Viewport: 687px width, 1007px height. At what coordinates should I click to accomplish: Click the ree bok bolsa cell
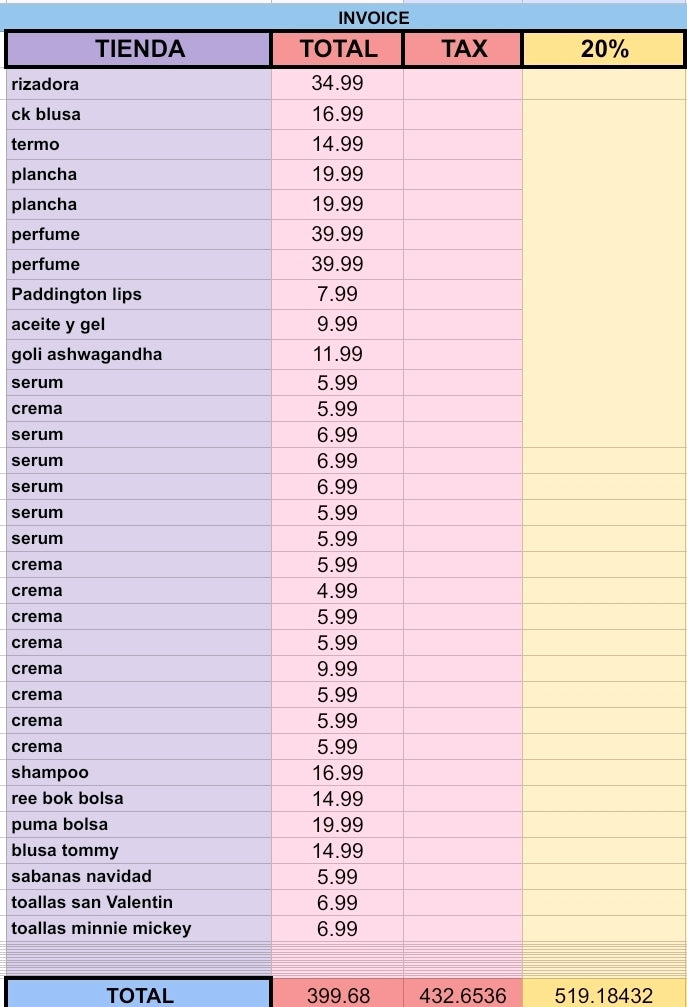click(x=139, y=798)
